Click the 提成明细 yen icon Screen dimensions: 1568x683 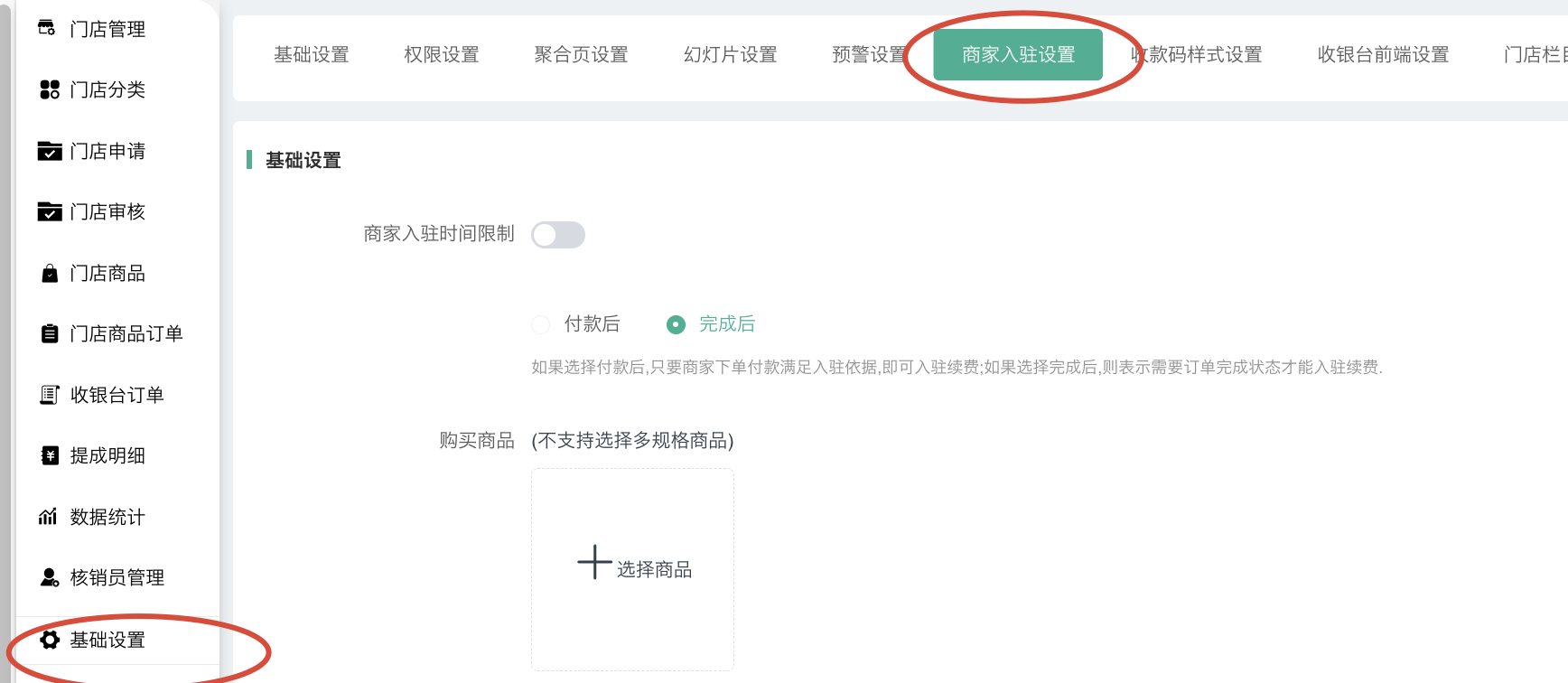pos(50,455)
